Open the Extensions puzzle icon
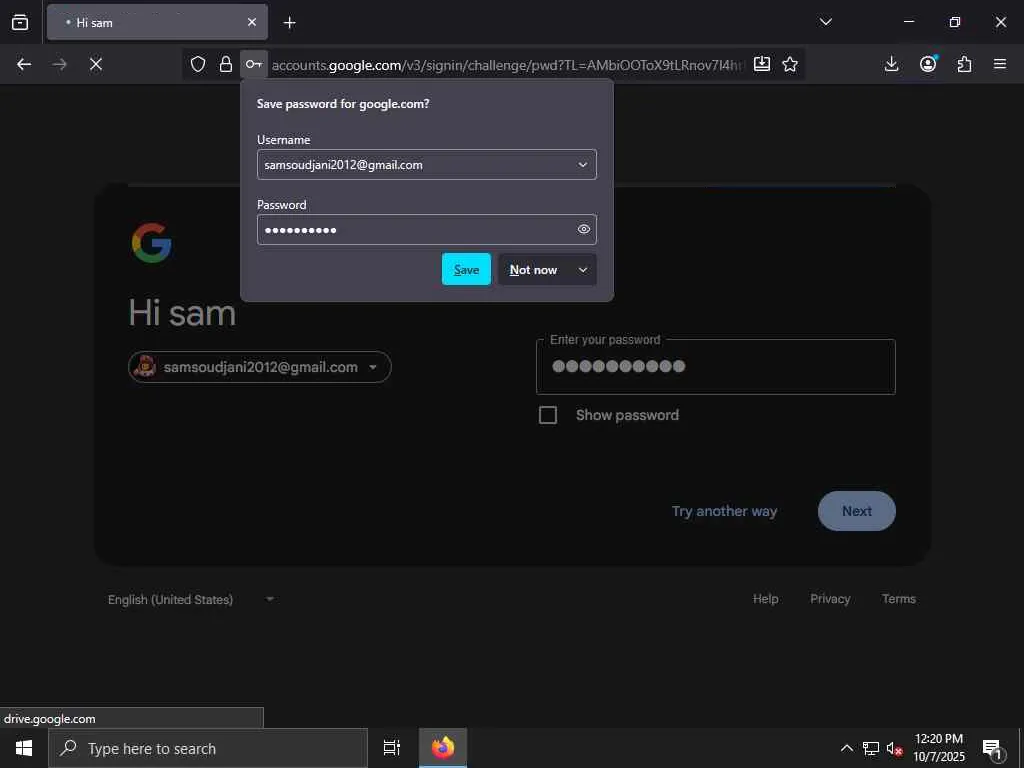The image size is (1024, 768). [x=965, y=64]
